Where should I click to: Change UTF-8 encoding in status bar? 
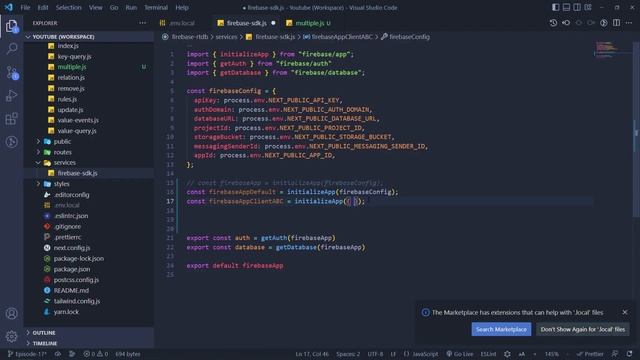[375, 354]
